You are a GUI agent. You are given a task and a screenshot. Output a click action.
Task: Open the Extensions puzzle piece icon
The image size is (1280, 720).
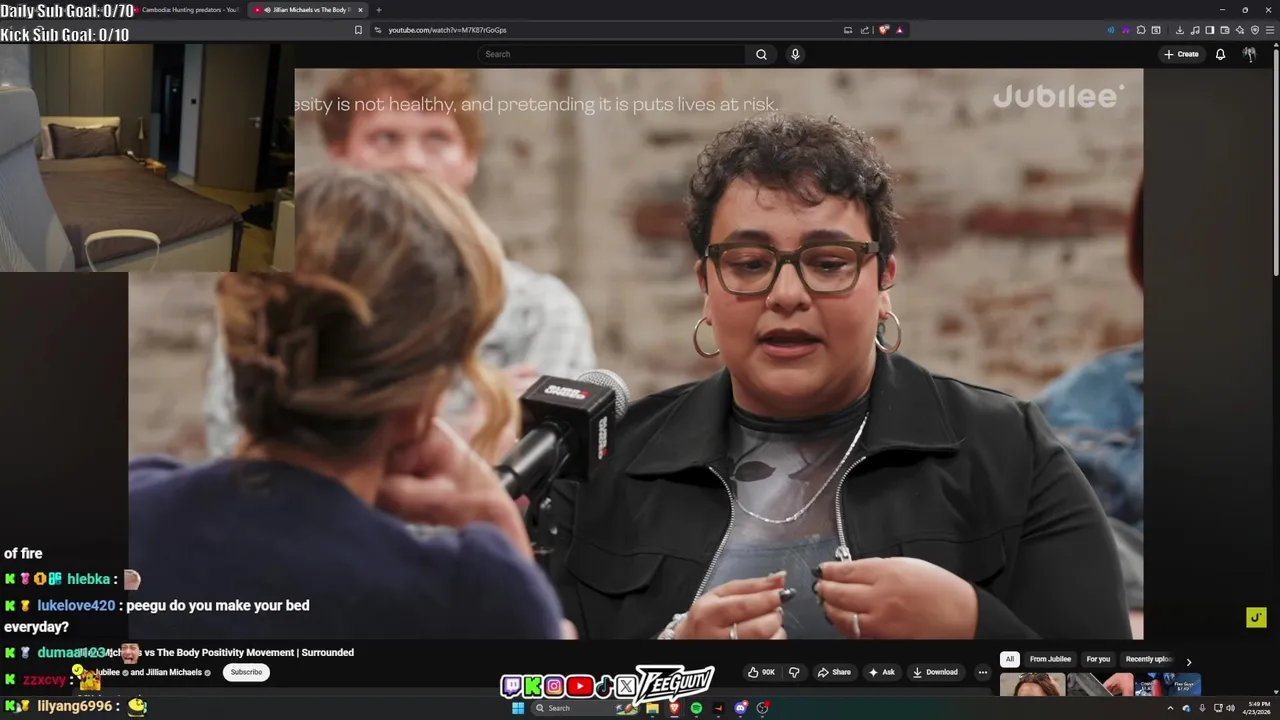(1141, 30)
